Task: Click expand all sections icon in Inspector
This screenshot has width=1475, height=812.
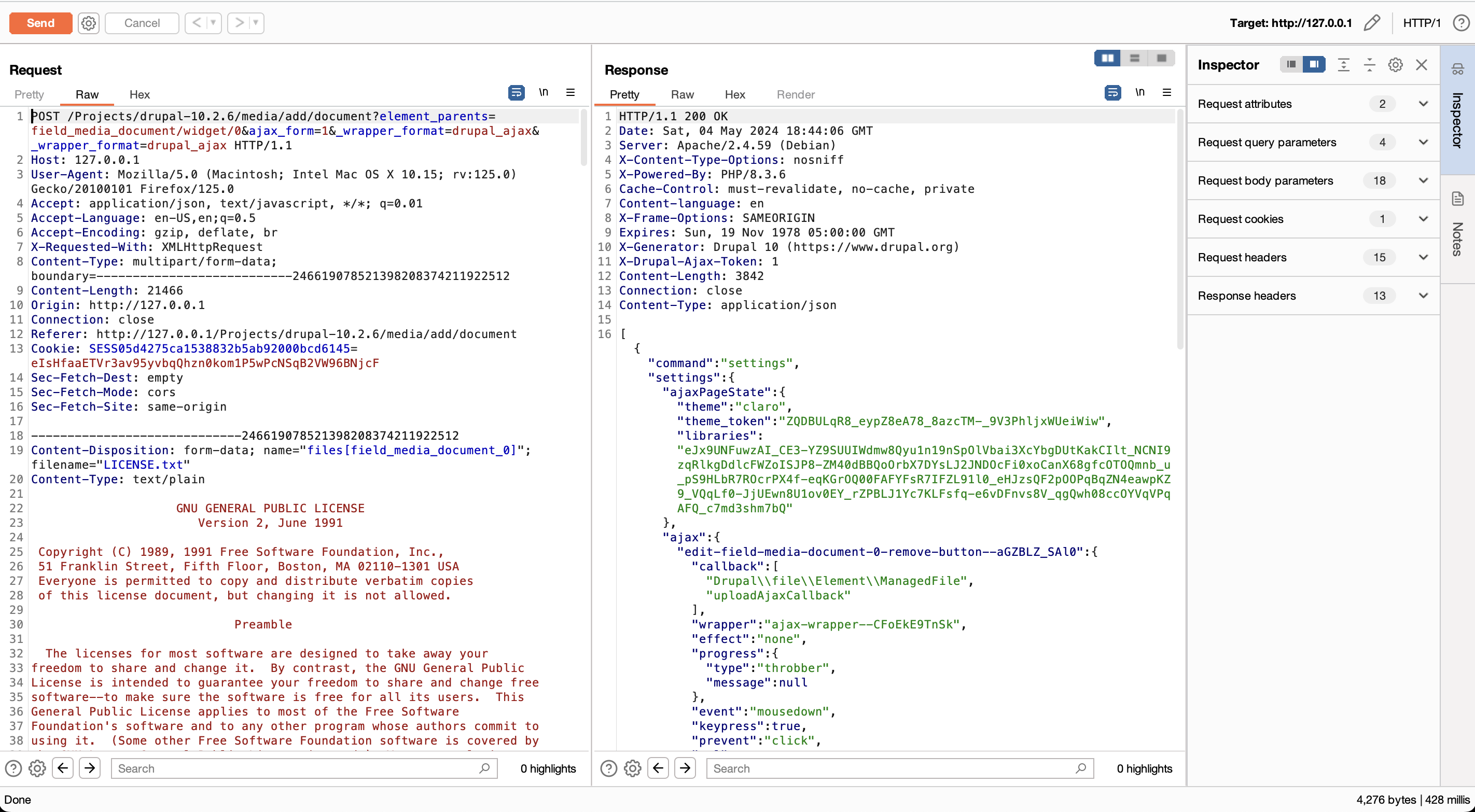Action: pyautogui.click(x=1343, y=65)
